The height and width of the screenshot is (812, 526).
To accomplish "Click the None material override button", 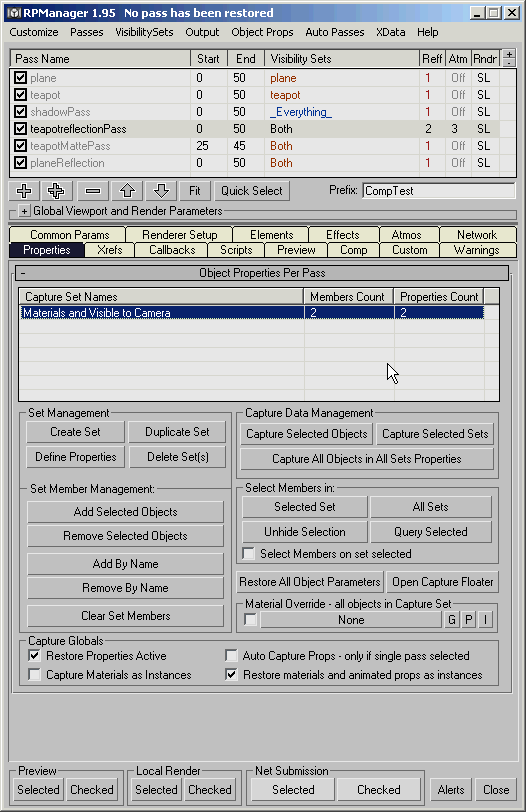I will pos(351,620).
